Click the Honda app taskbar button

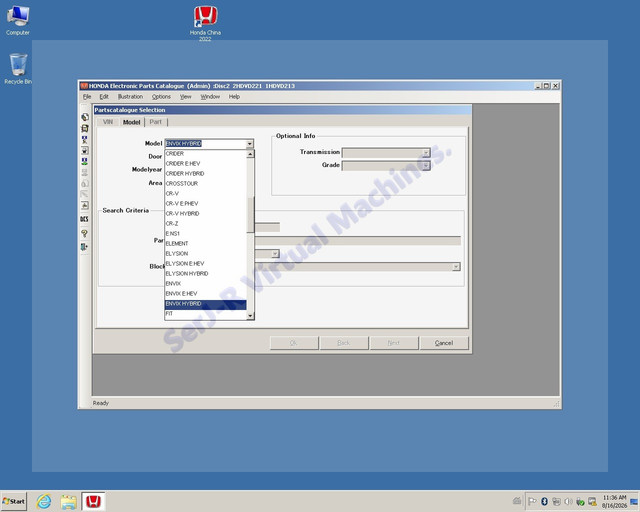coord(93,501)
